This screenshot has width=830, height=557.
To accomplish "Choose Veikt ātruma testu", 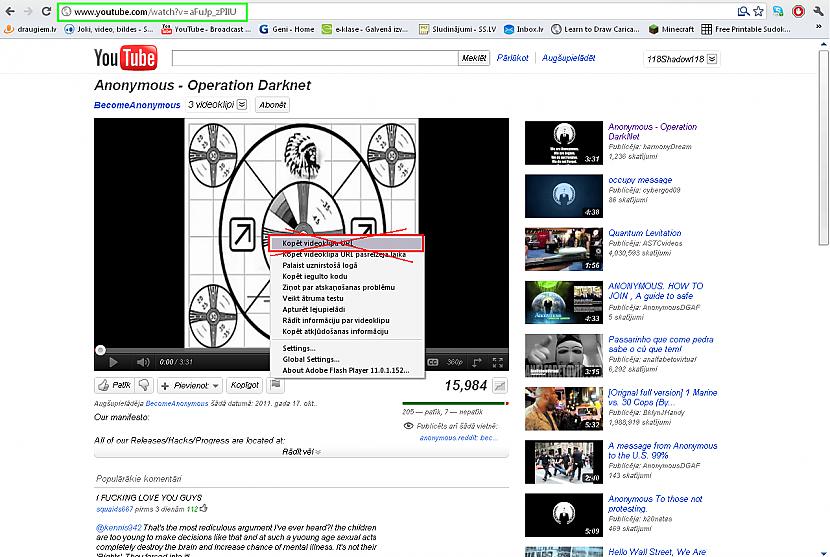I will pyautogui.click(x=346, y=299).
